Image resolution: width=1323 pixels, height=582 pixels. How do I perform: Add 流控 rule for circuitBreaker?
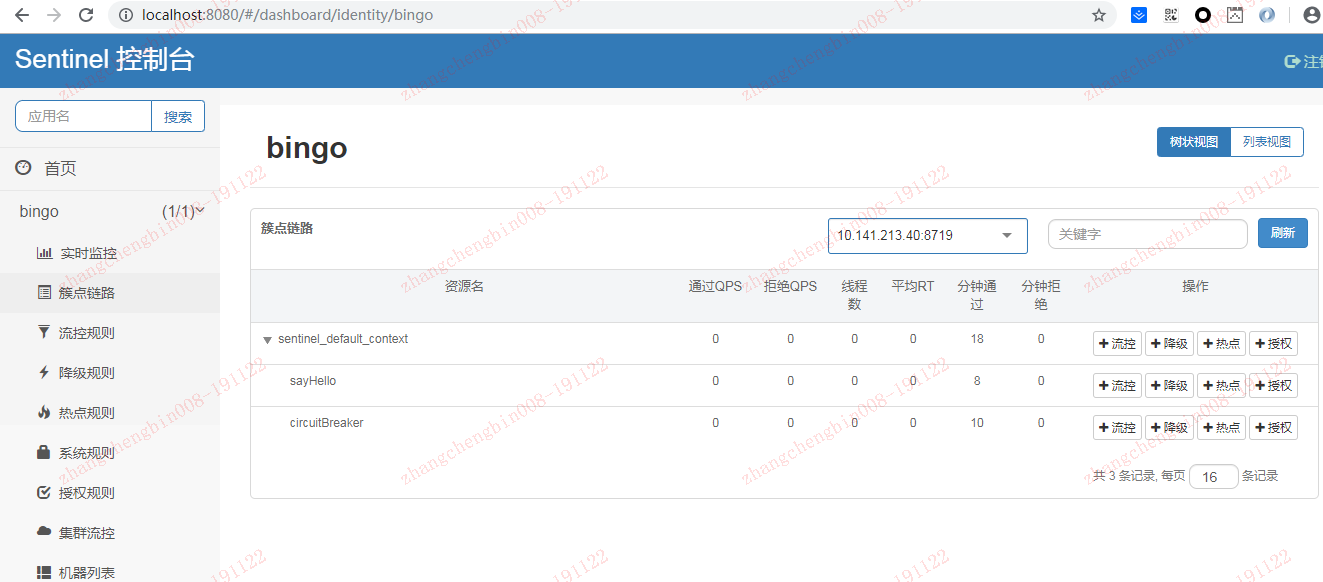(1117, 428)
